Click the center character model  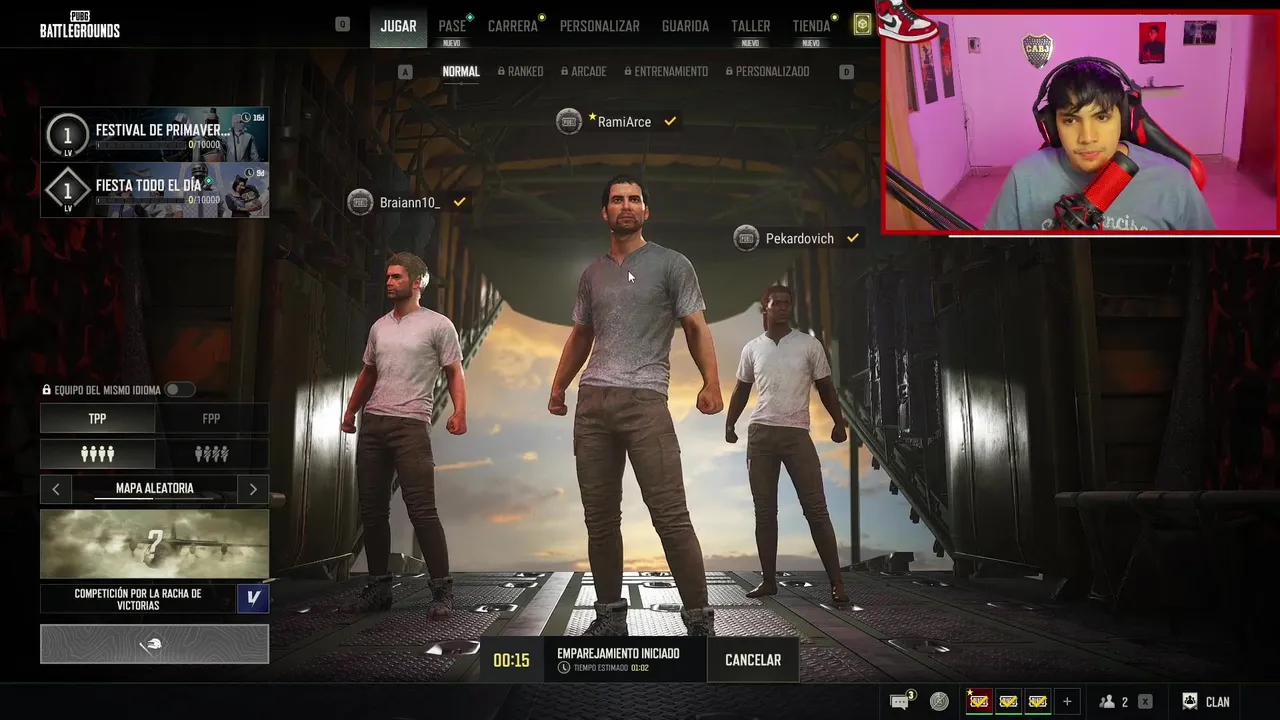coord(633,405)
